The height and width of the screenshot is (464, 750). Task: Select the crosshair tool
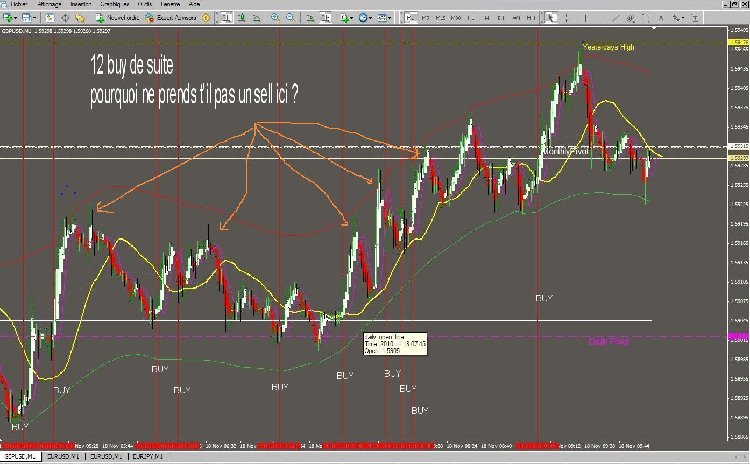(x=567, y=18)
